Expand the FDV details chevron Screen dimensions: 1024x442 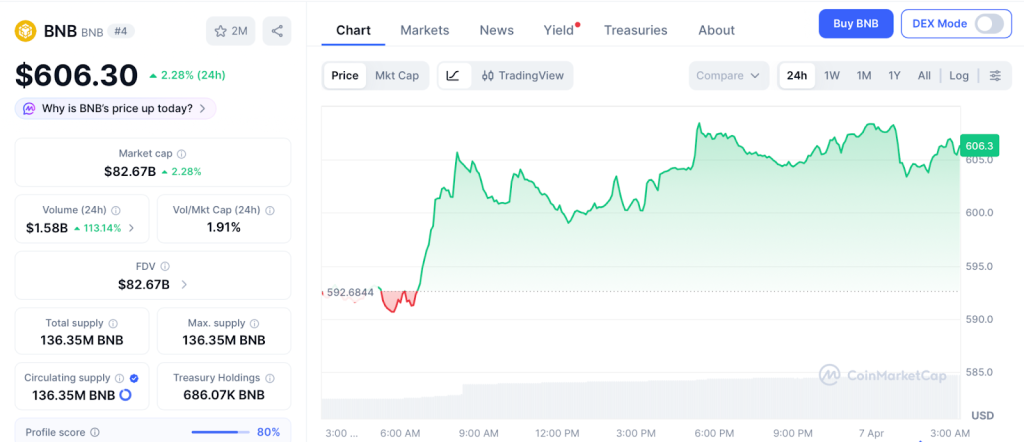coord(184,285)
